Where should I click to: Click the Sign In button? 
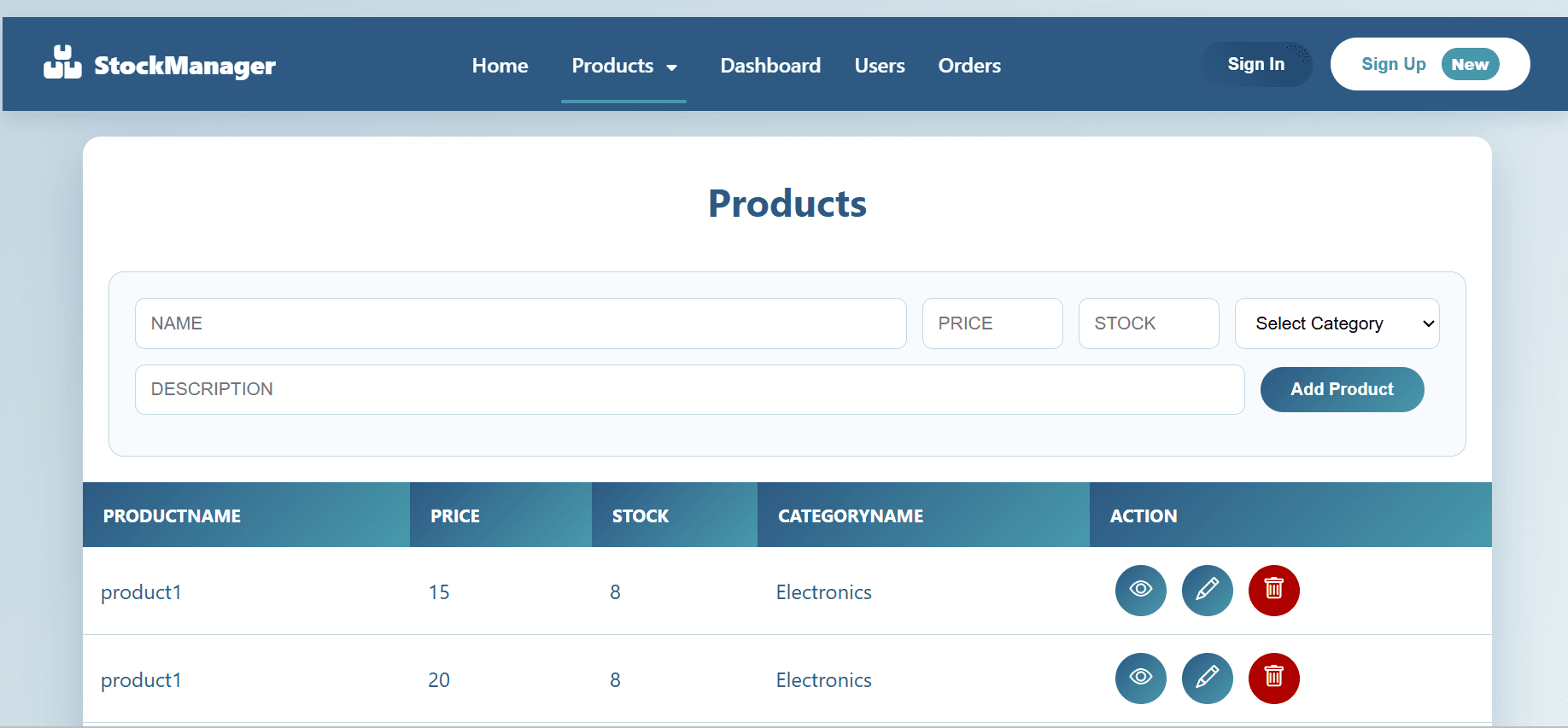[1255, 64]
